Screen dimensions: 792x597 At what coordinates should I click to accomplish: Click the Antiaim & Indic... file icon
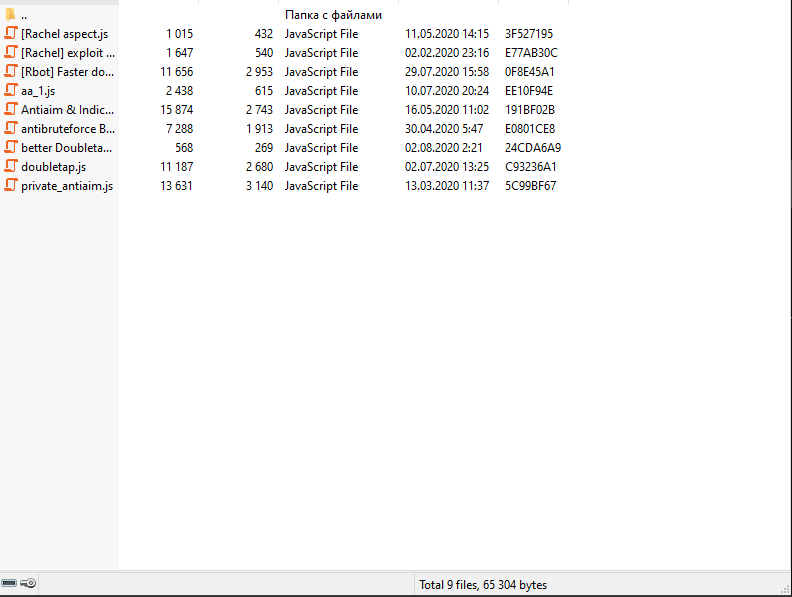pyautogui.click(x=11, y=109)
